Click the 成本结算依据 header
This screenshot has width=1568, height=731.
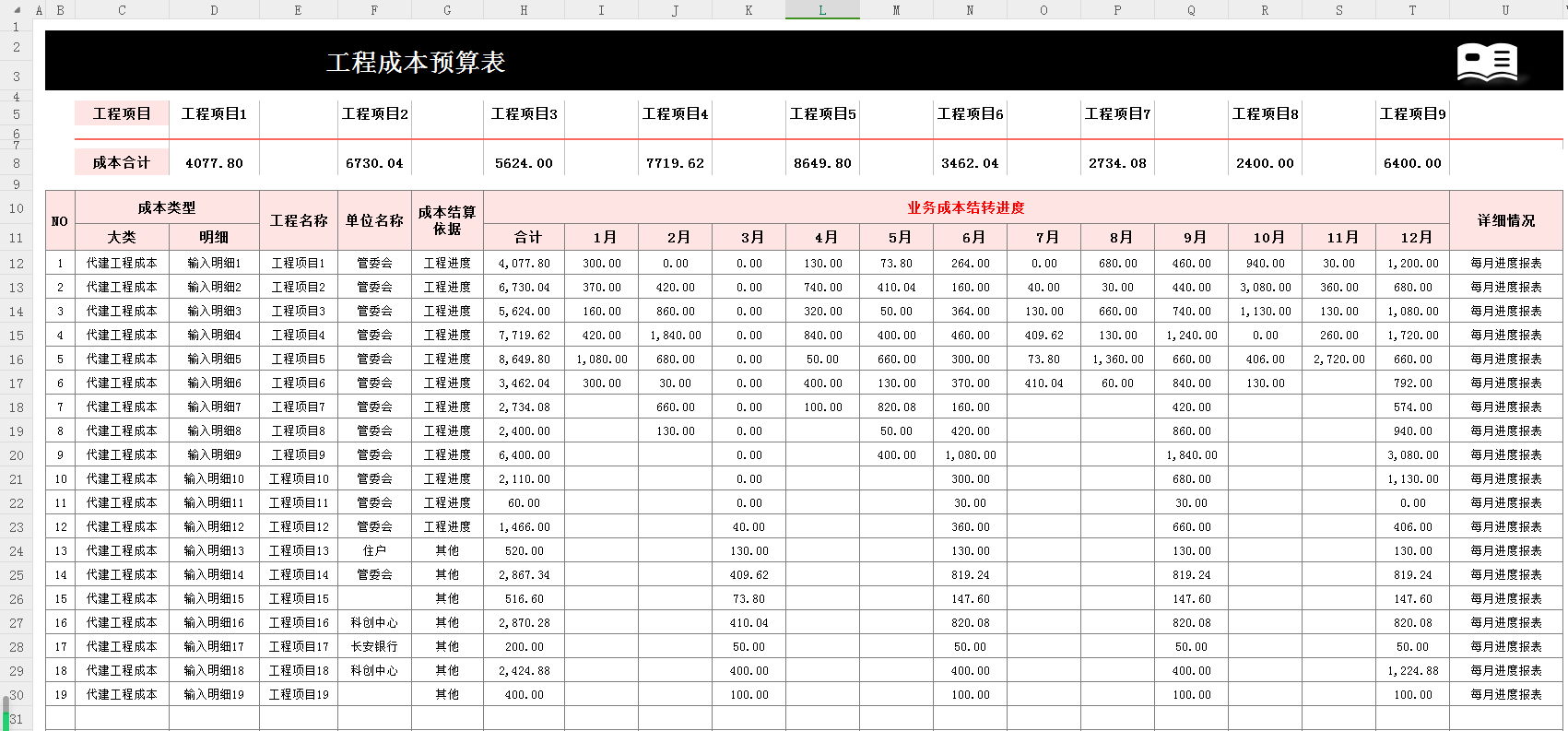pos(447,220)
